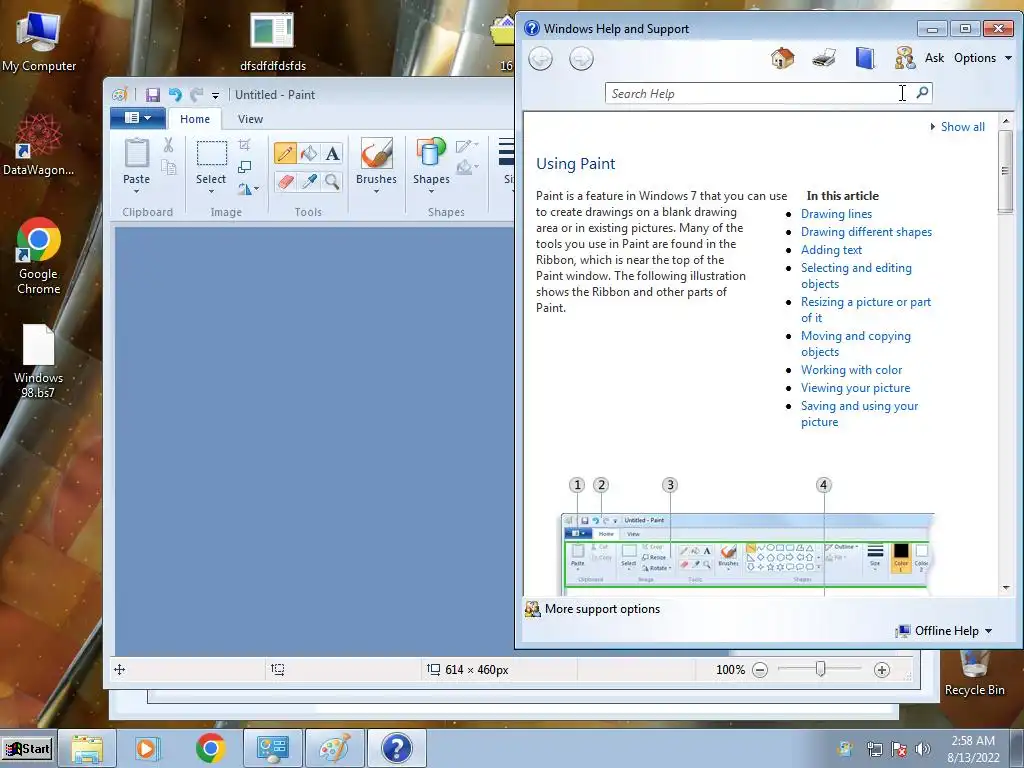Screen dimensions: 1024x768
Task: Click Paint zoom out minus button
Action: pos(760,669)
